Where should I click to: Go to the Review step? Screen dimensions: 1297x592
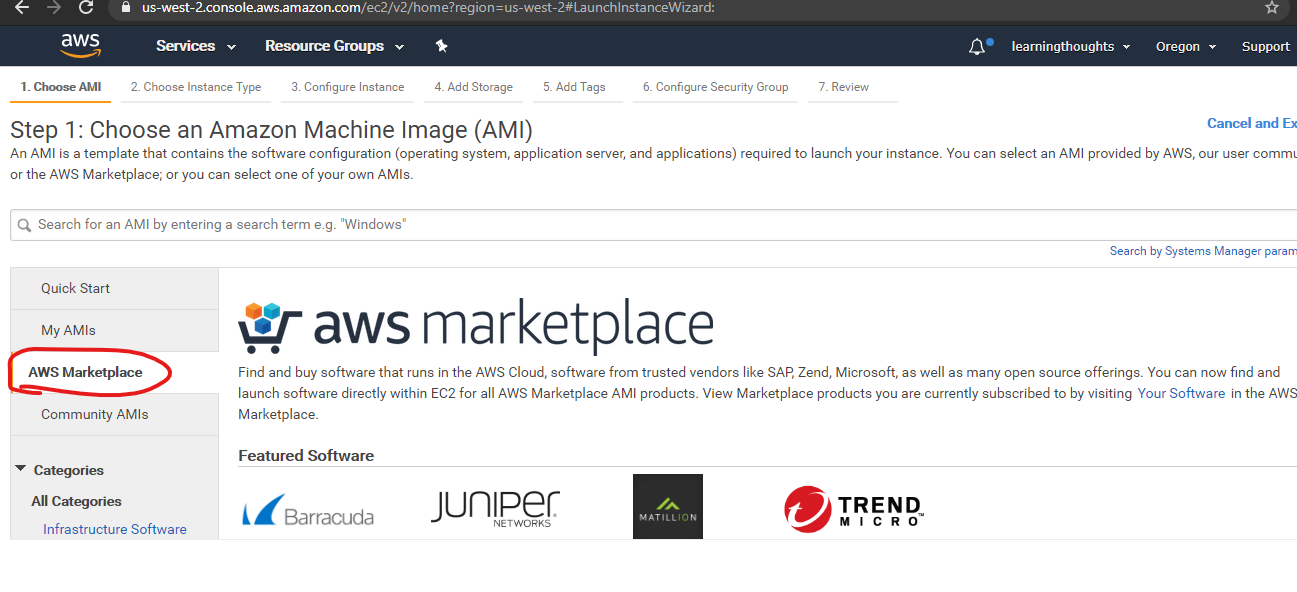pyautogui.click(x=844, y=87)
